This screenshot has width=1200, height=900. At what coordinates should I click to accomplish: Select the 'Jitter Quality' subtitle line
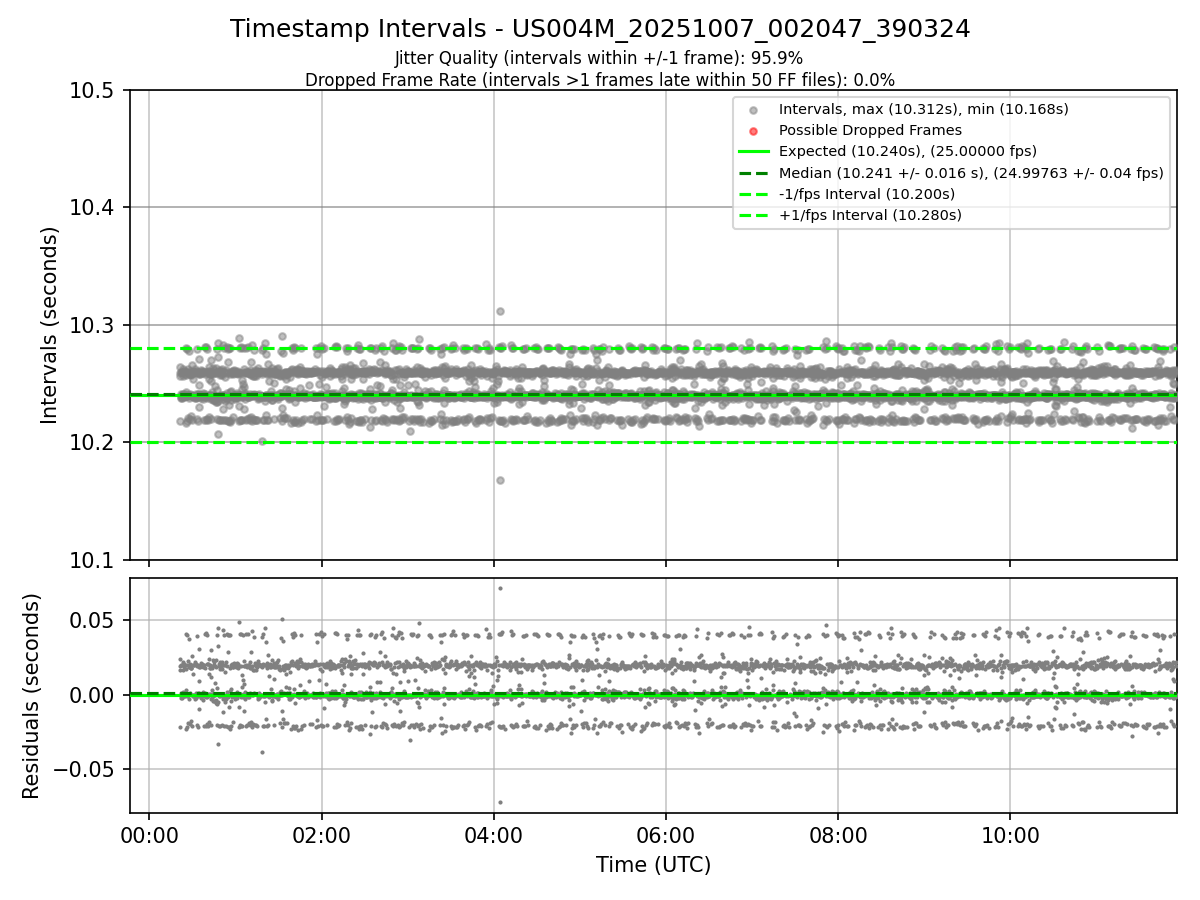[x=599, y=59]
